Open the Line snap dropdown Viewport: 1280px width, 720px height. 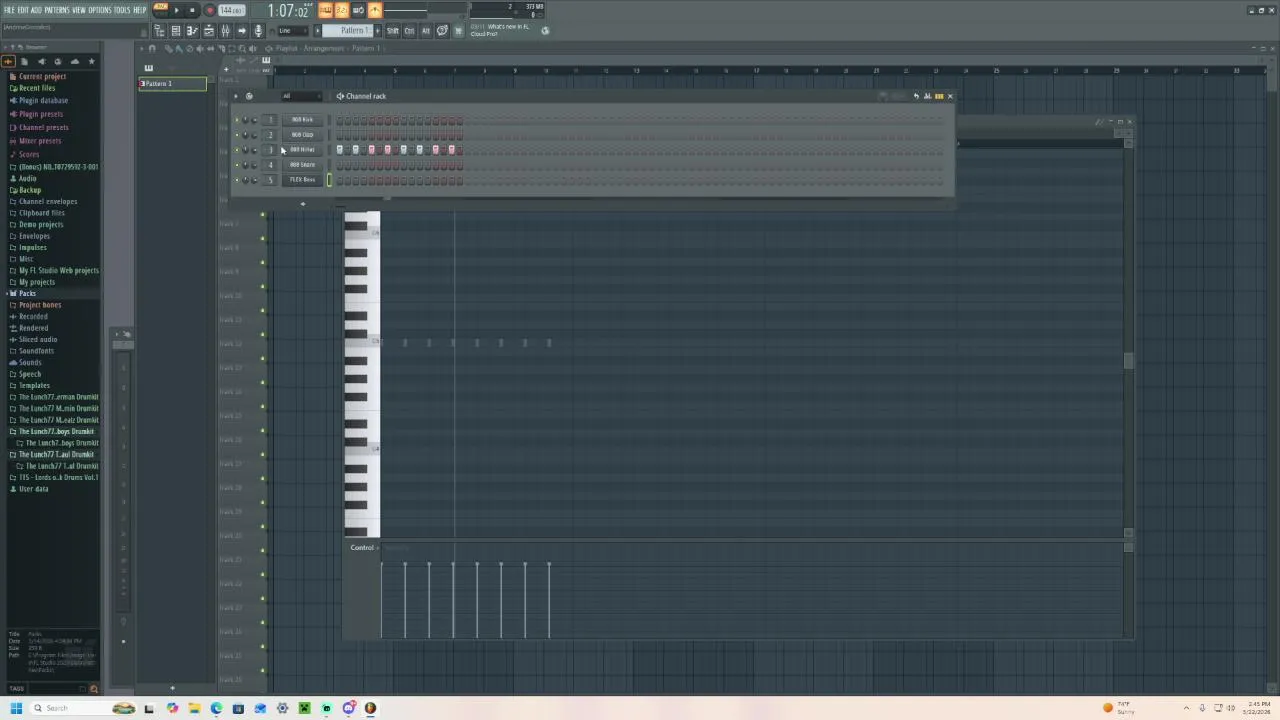point(292,30)
